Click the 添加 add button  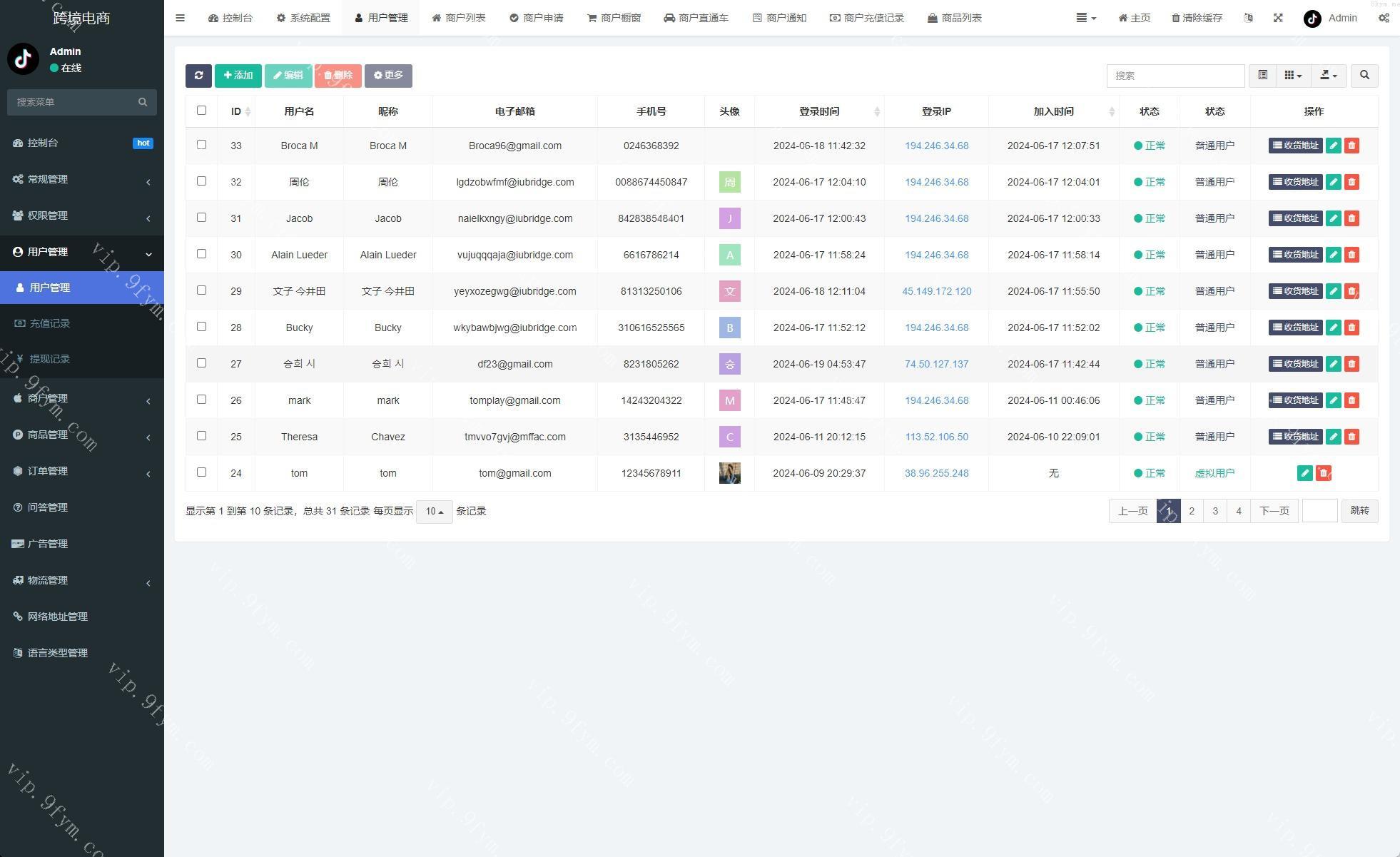tap(238, 76)
